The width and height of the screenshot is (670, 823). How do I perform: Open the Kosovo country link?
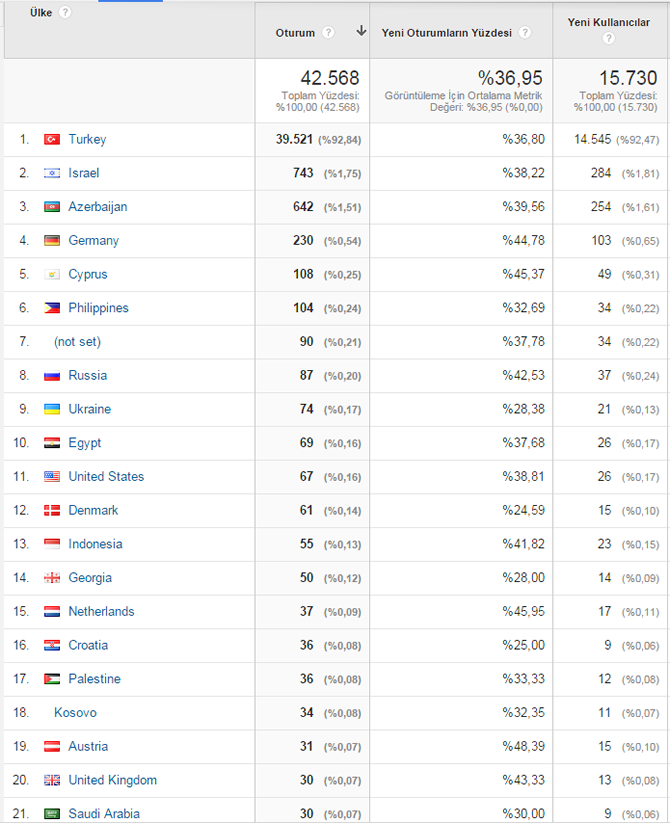point(75,713)
